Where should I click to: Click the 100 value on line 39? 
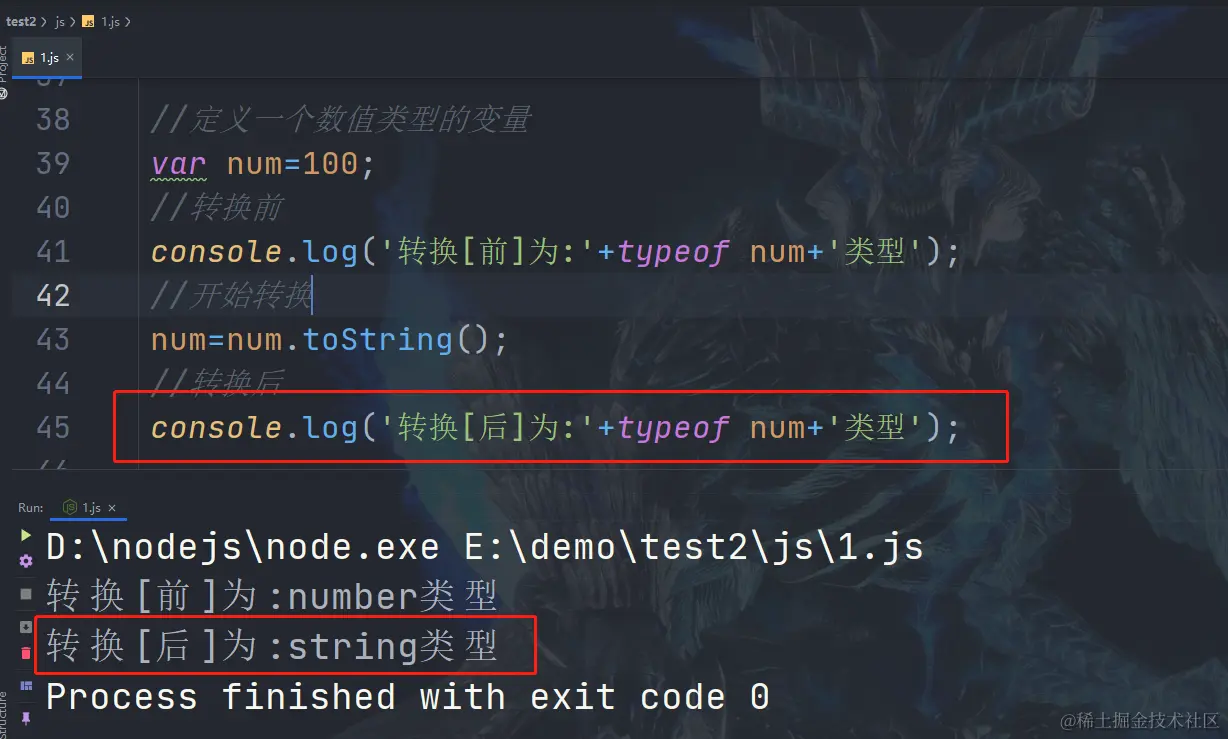(330, 164)
